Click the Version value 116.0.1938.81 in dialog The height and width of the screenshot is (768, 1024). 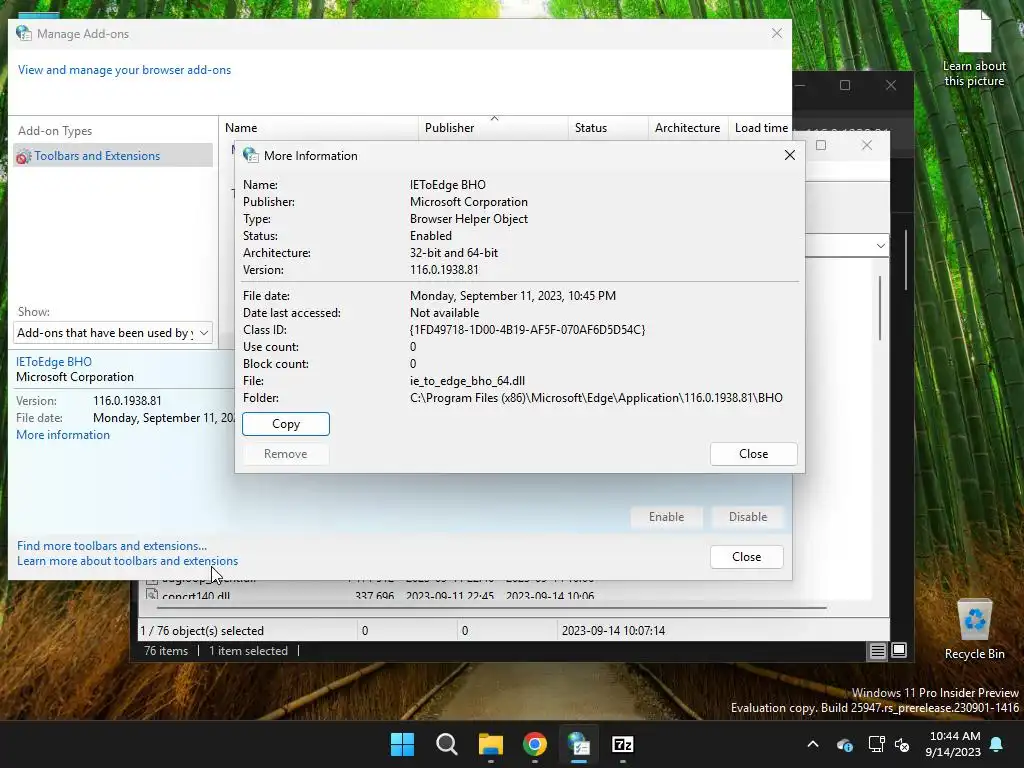tap(444, 270)
